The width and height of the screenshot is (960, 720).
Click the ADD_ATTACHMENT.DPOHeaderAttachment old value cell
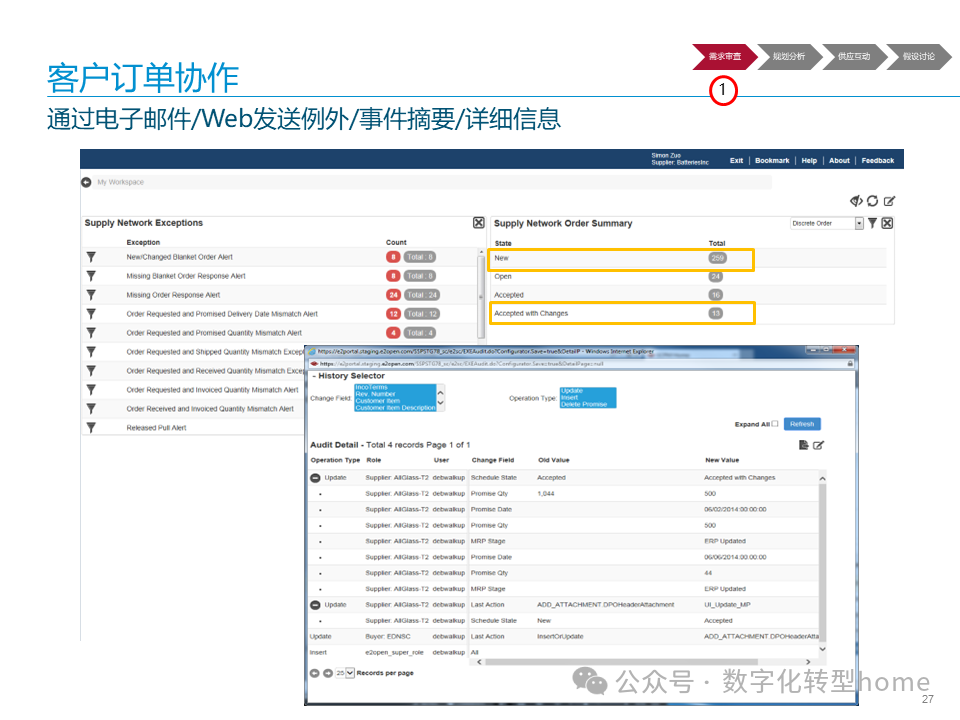pyautogui.click(x=606, y=605)
